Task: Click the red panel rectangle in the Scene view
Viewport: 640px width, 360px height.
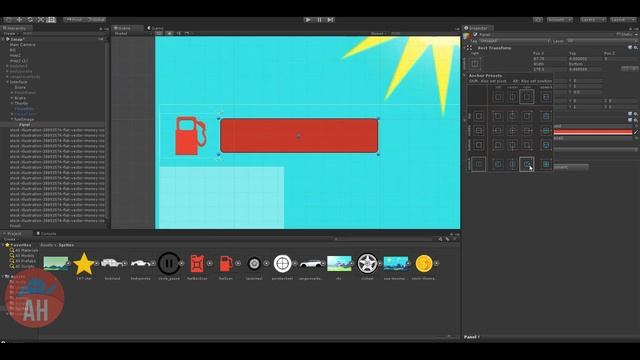Action: [x=299, y=136]
